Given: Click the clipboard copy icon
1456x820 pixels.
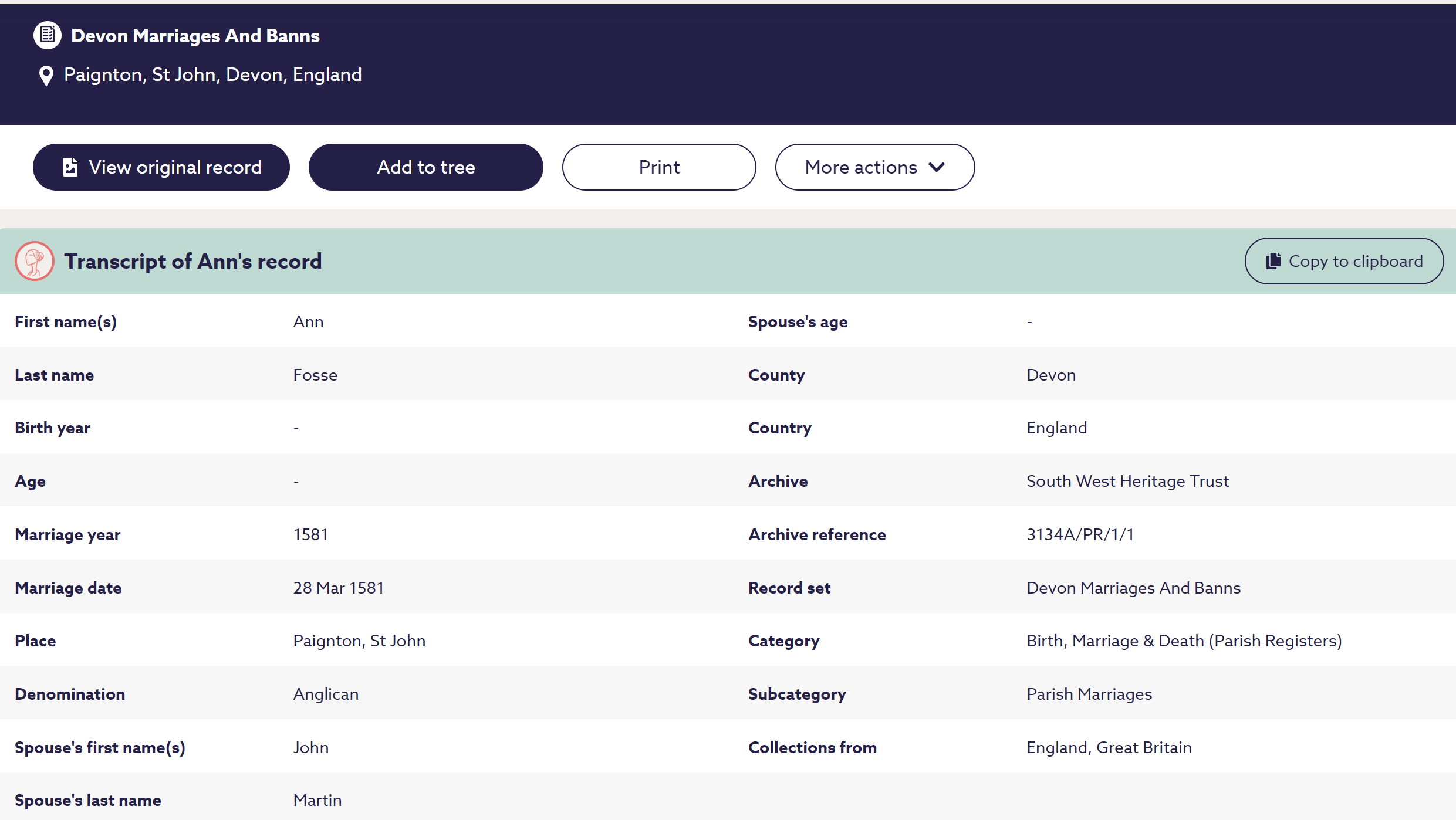Looking at the screenshot, I should point(1273,261).
